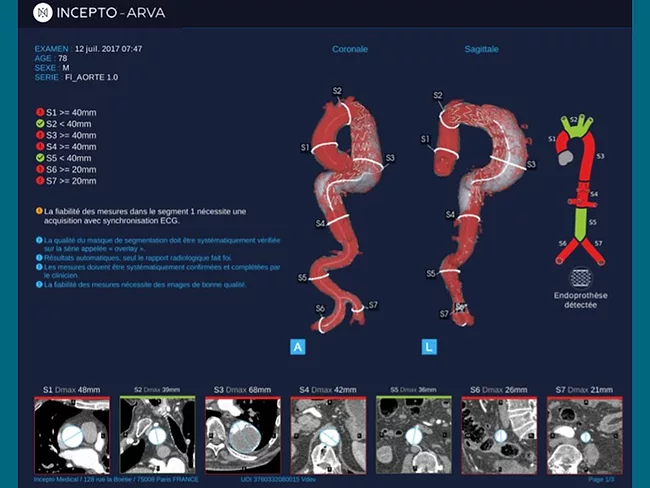Click the green check icon beside S5 < 40mm
This screenshot has width=650, height=488.
38,158
